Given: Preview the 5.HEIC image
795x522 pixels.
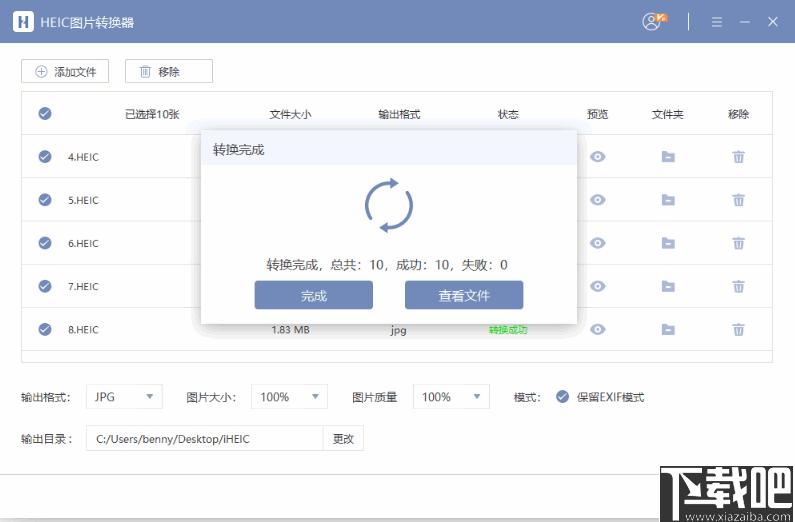Looking at the screenshot, I should (598, 200).
